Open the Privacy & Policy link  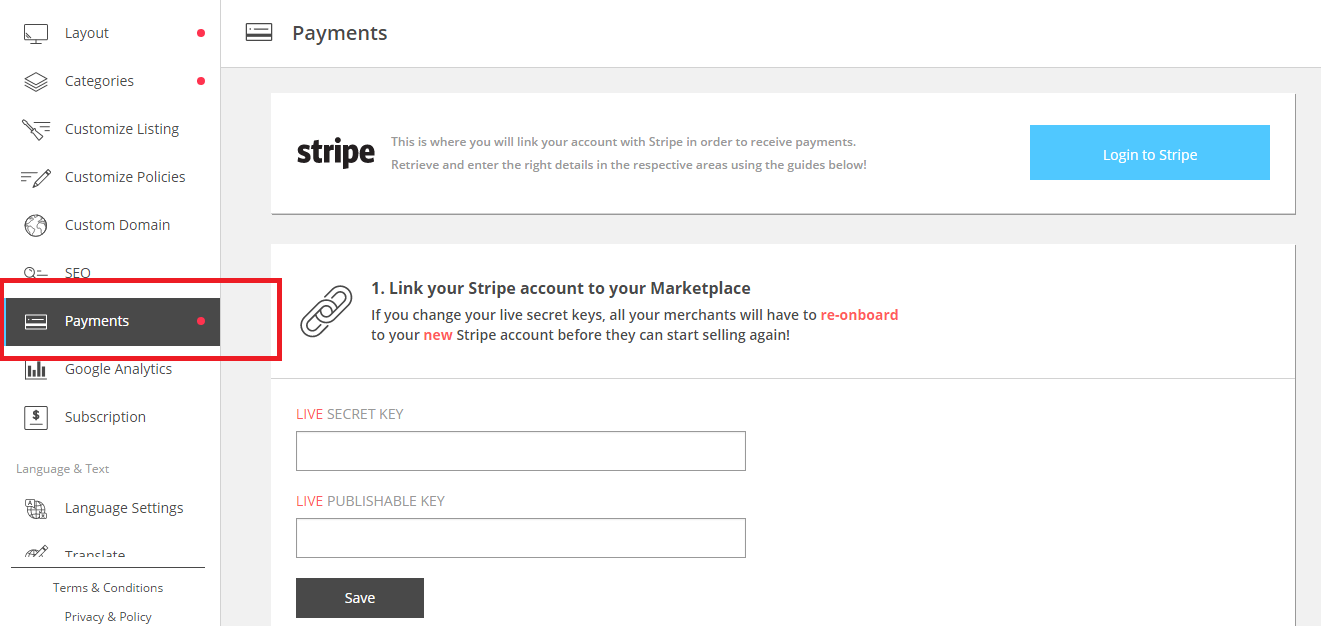pos(108,616)
